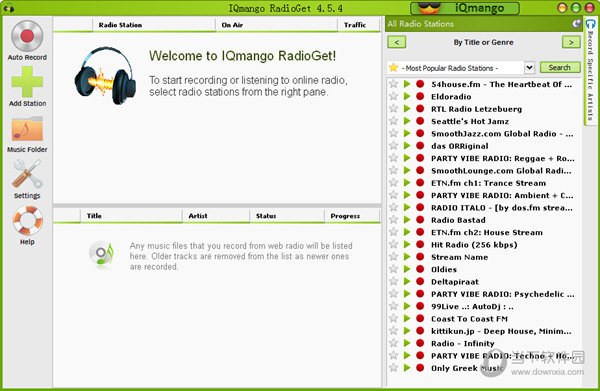Click the Traffic column header

[359, 25]
